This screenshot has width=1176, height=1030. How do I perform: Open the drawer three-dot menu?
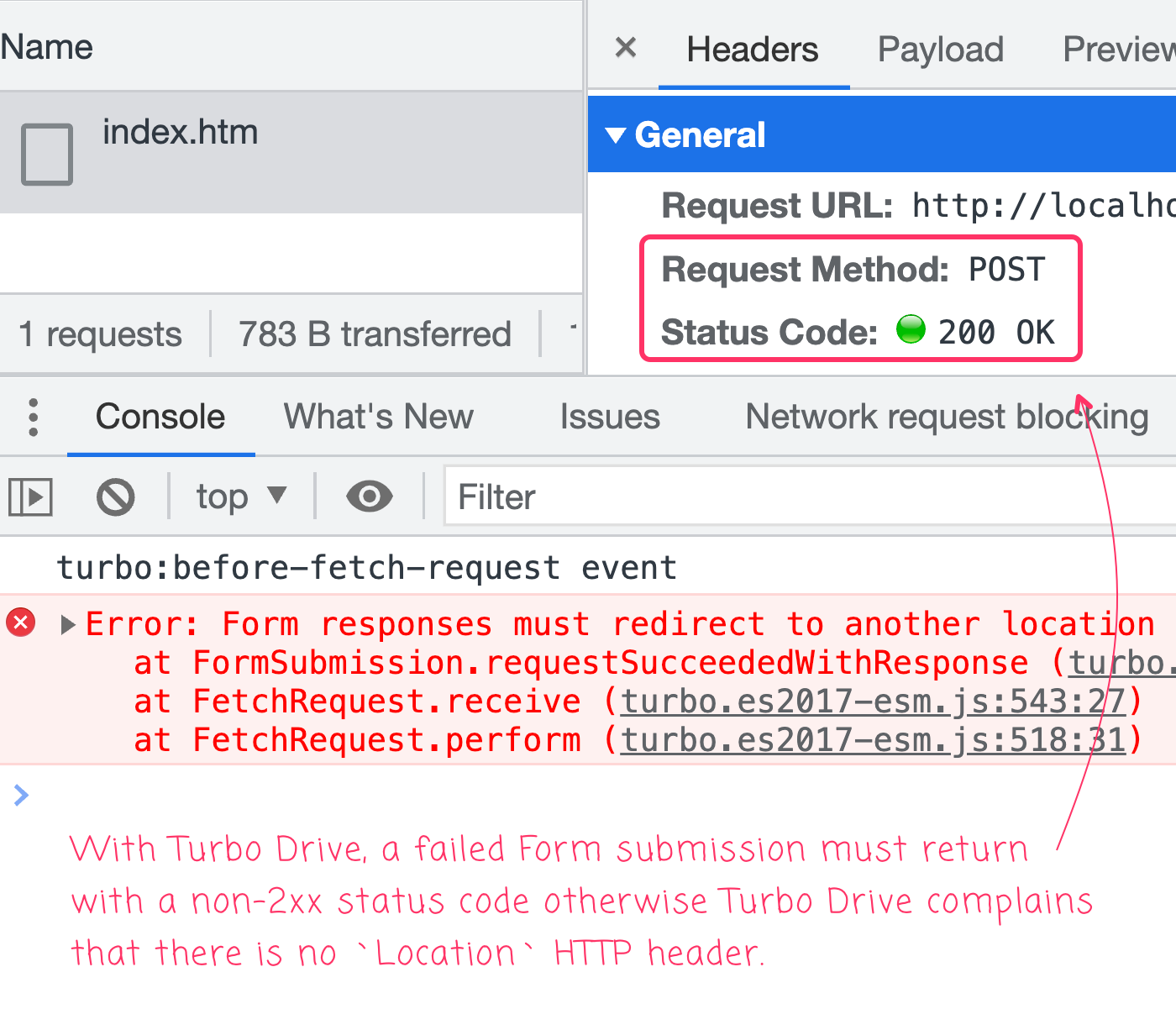[34, 418]
